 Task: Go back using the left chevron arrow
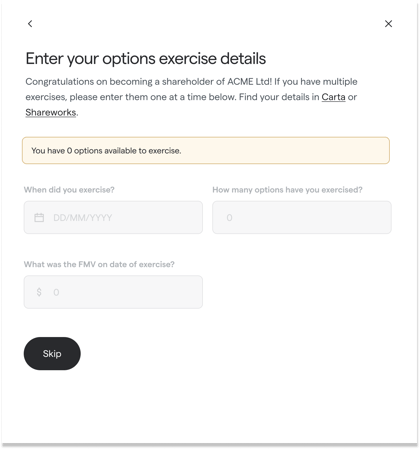tap(30, 24)
